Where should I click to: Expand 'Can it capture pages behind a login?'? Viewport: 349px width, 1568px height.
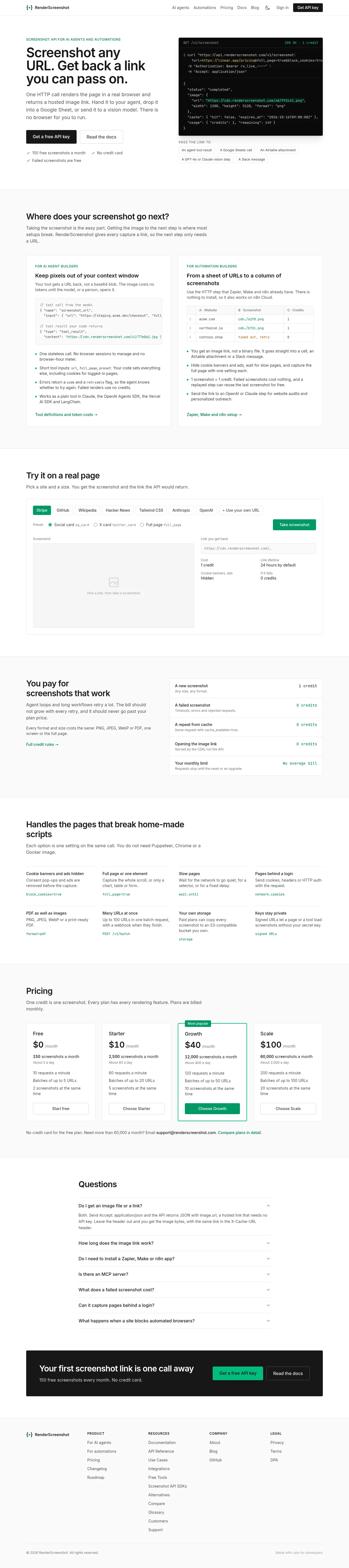coord(174,1305)
